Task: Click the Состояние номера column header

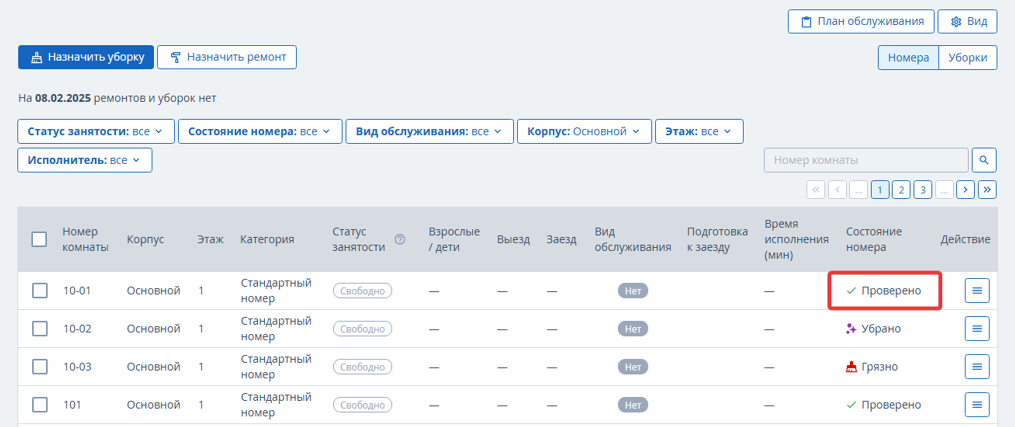Action: pos(874,239)
